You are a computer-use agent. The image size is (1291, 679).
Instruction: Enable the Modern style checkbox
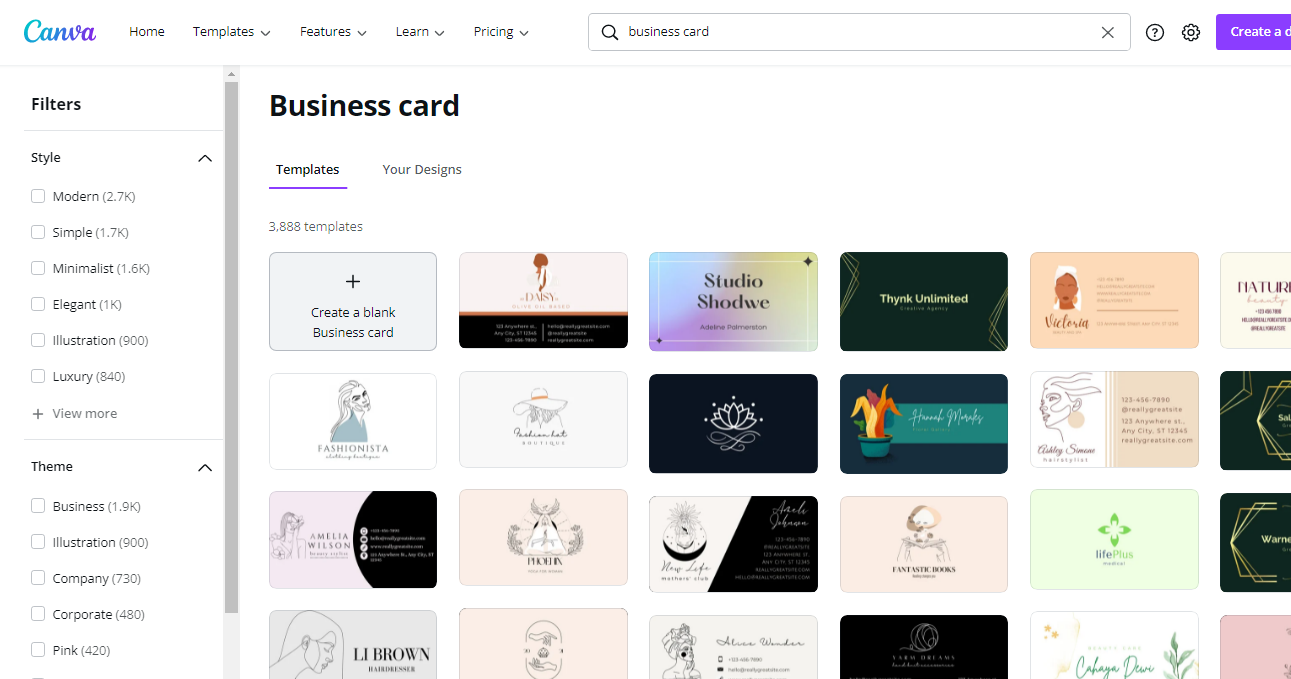(x=38, y=196)
